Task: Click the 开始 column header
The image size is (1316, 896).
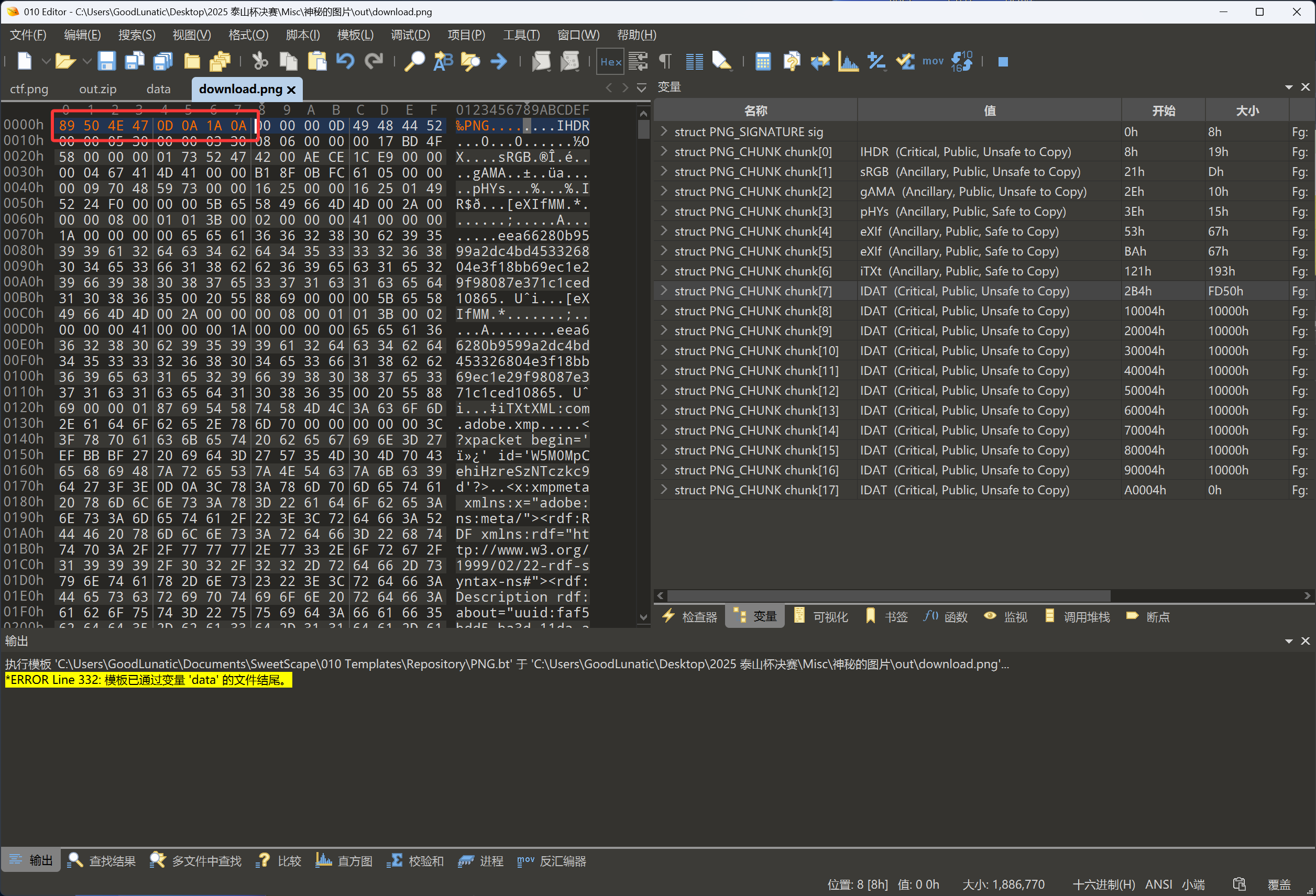Action: (x=1163, y=110)
